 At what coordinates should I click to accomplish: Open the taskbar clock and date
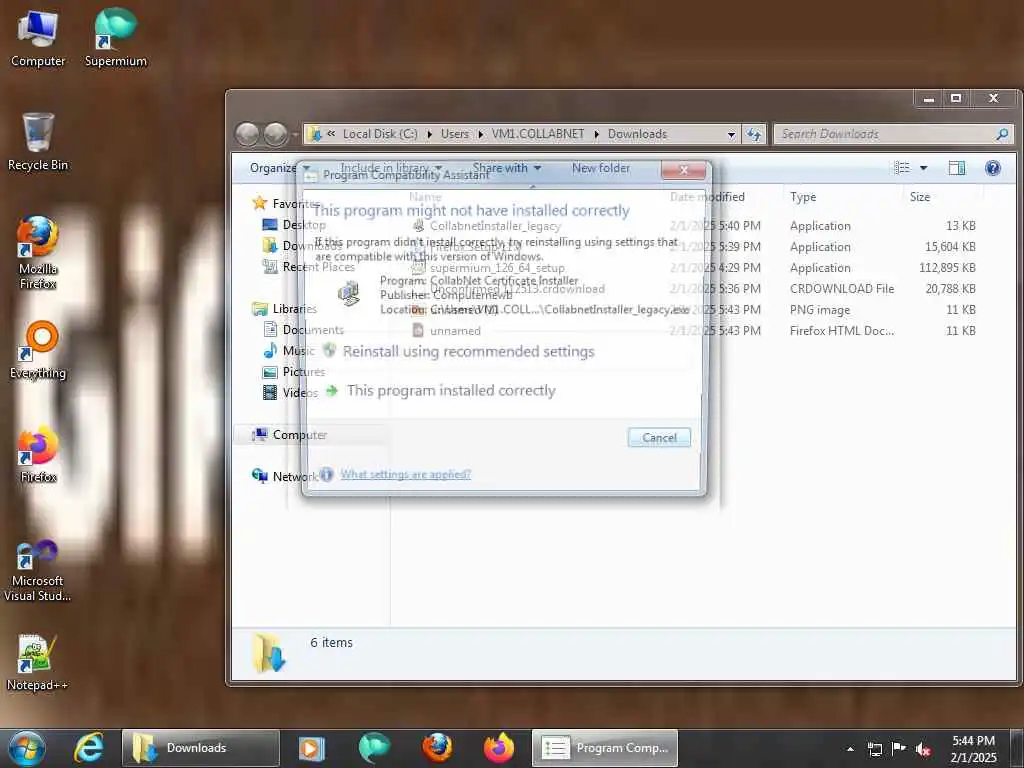(973, 749)
